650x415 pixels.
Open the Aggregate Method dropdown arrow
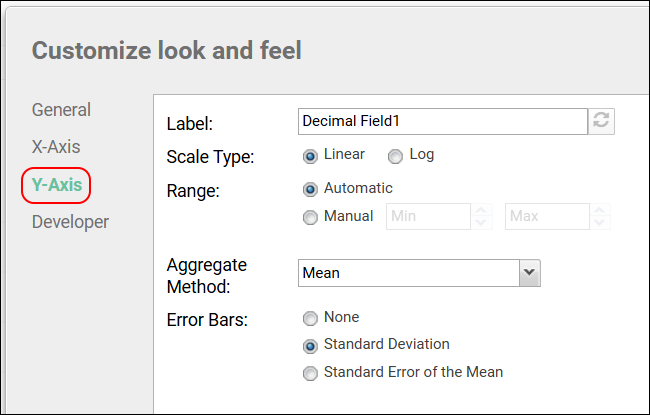pos(529,272)
